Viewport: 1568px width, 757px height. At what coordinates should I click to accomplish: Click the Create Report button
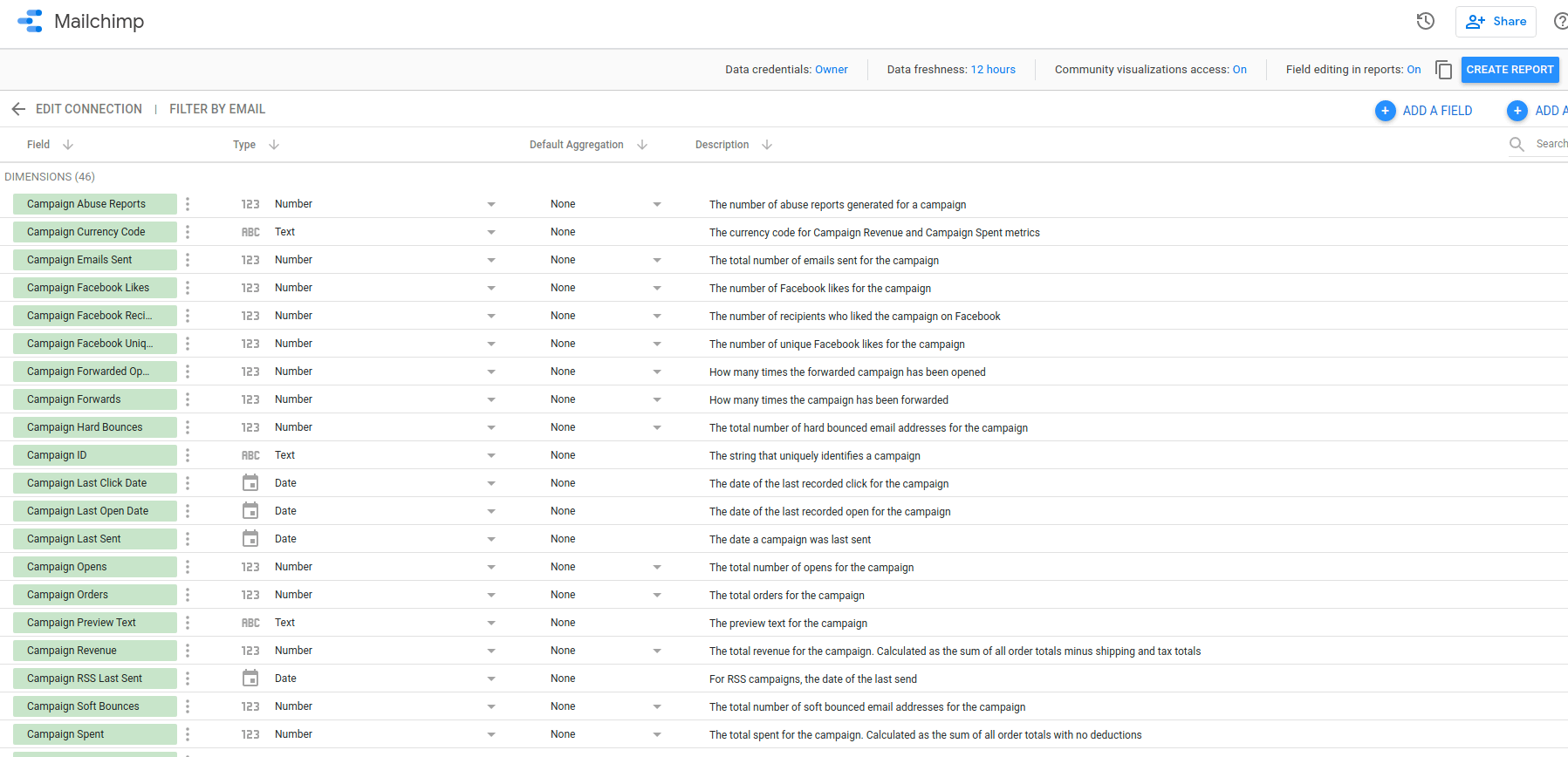pyautogui.click(x=1510, y=70)
